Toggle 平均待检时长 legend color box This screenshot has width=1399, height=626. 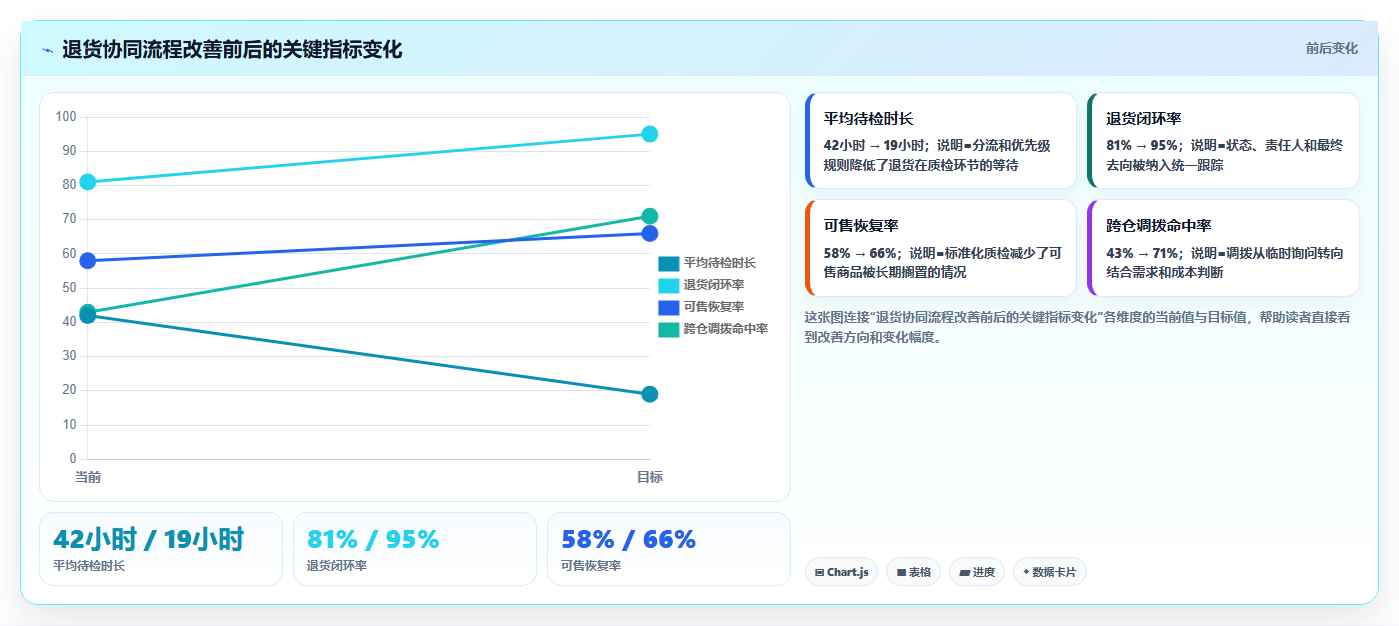[x=668, y=263]
